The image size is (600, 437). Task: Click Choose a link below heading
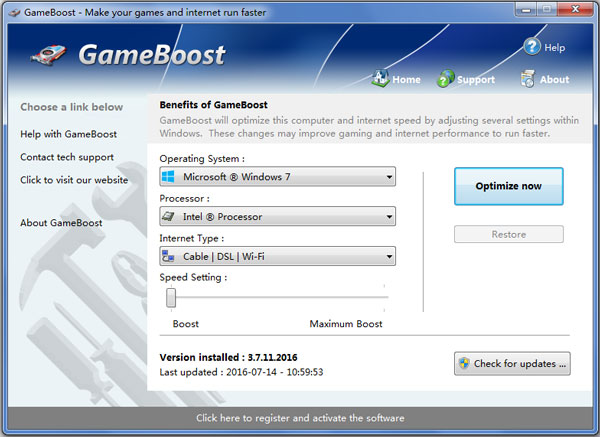pos(72,107)
